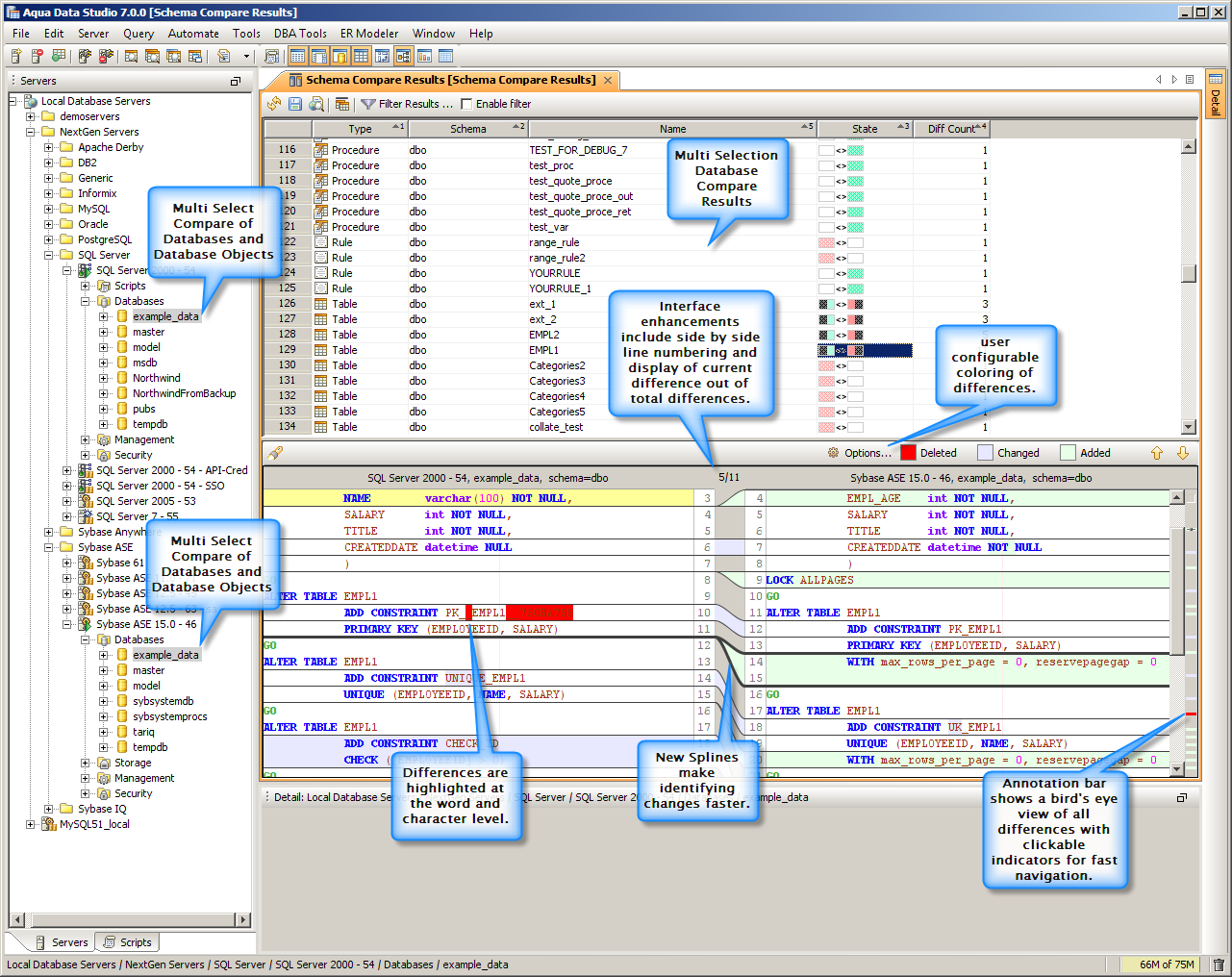Open the Automate menu
The width and height of the screenshot is (1232, 977).
point(193,34)
